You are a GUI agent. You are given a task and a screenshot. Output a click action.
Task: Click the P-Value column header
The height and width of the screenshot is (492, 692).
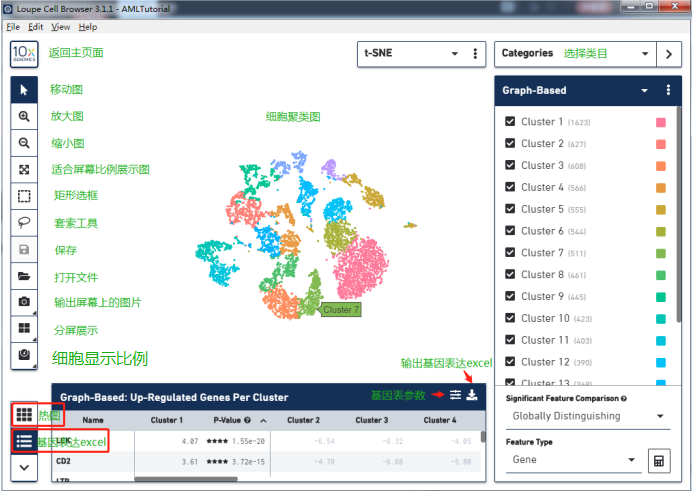[227, 421]
